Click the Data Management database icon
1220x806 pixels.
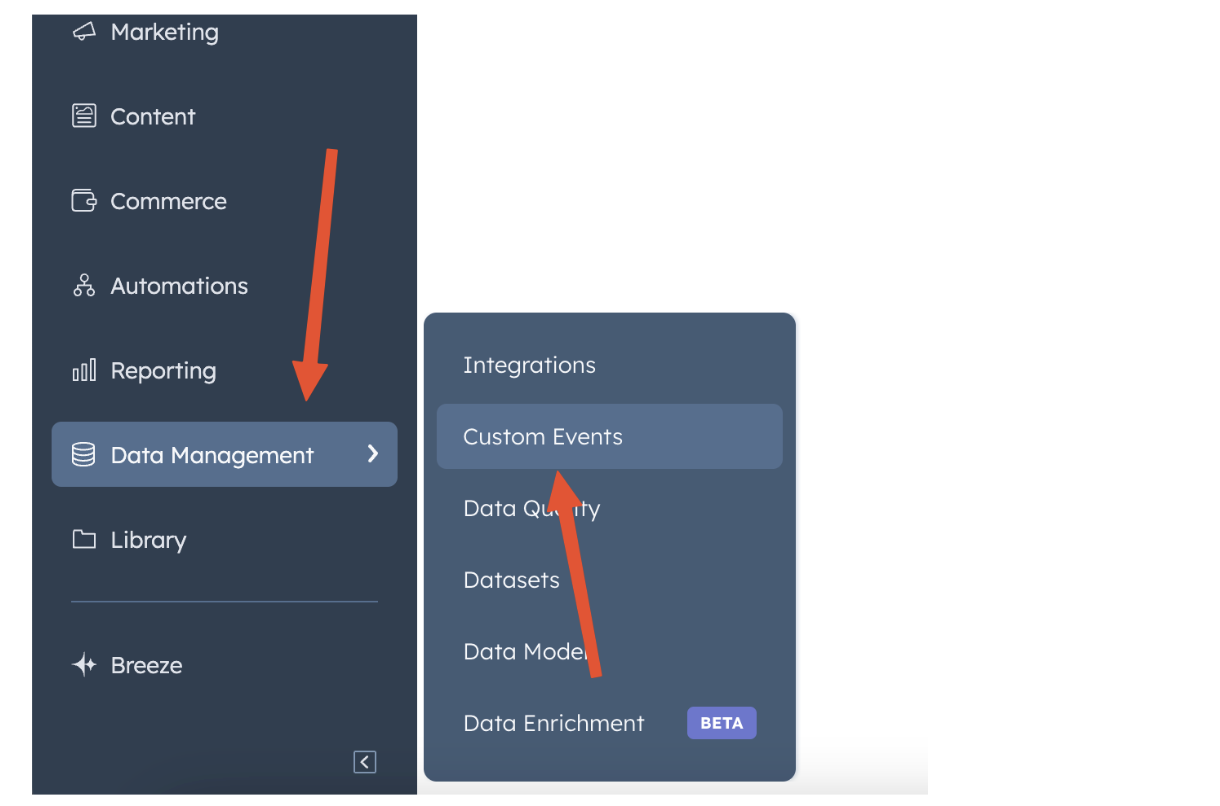[x=84, y=455]
